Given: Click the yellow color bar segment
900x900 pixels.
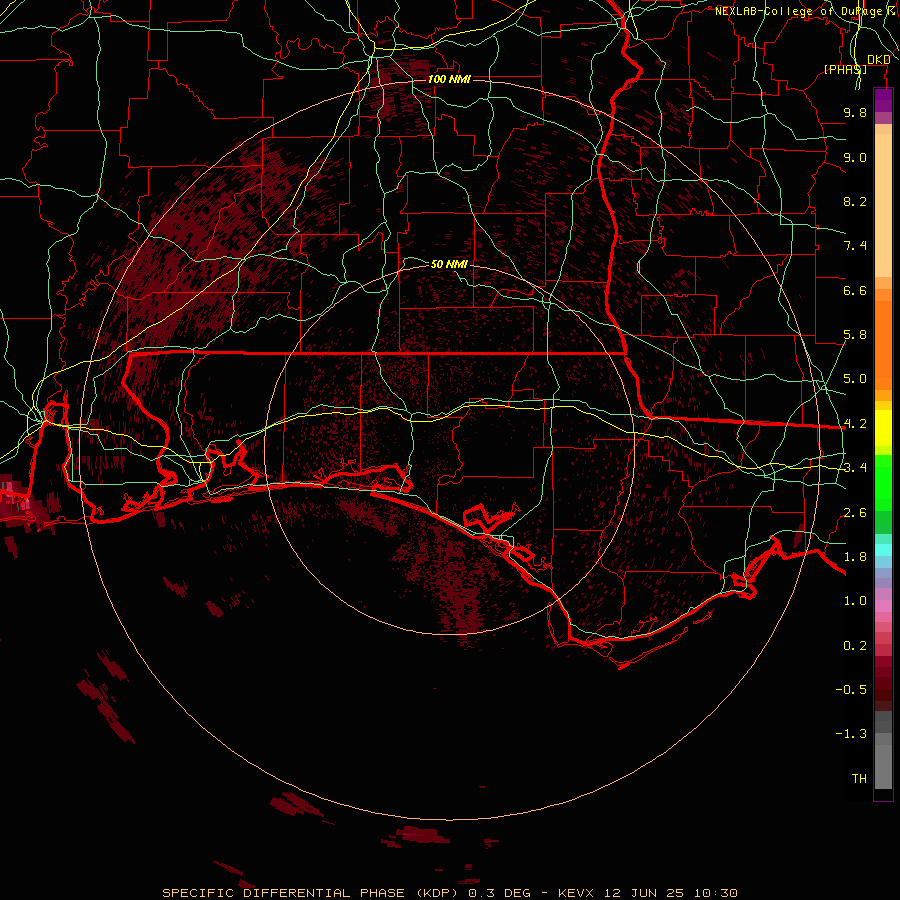Looking at the screenshot, I should click(x=883, y=428).
